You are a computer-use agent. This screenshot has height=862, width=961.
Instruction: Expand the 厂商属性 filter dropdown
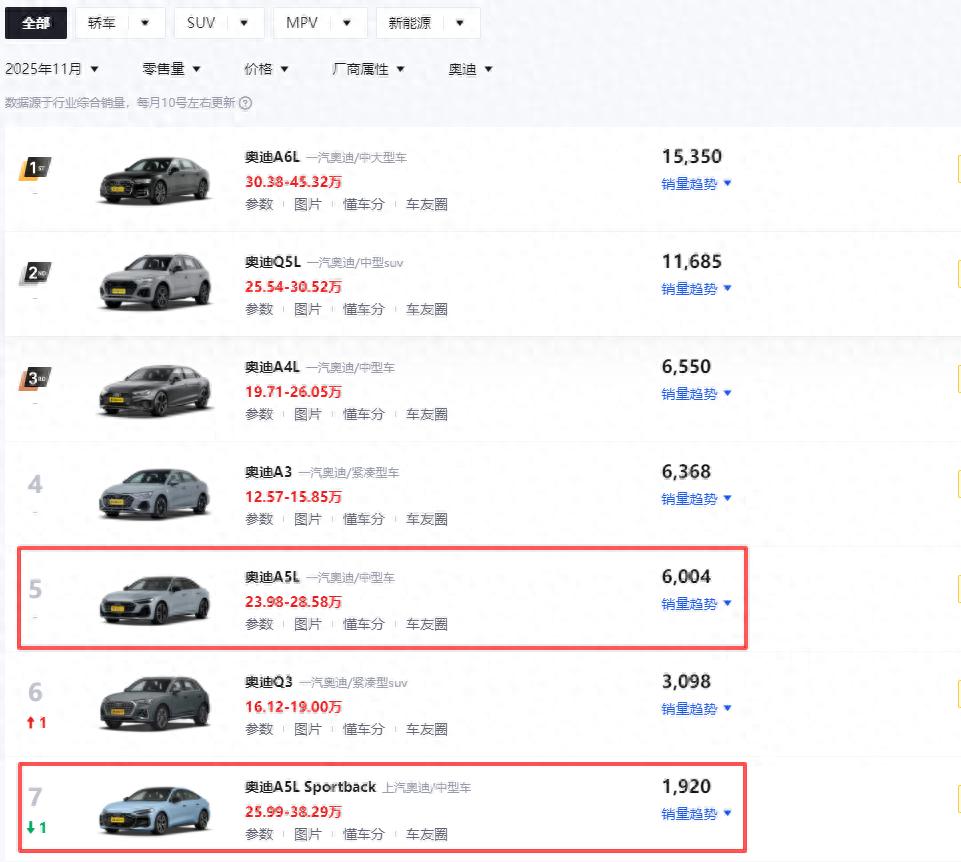(368, 69)
